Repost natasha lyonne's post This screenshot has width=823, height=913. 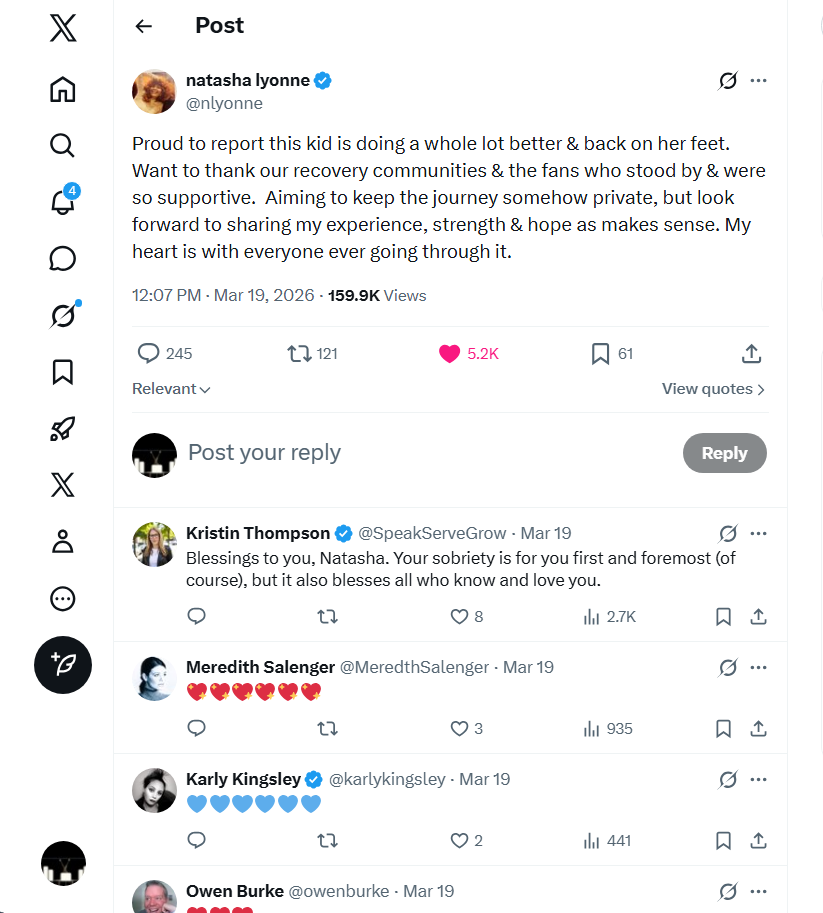pyautogui.click(x=298, y=353)
